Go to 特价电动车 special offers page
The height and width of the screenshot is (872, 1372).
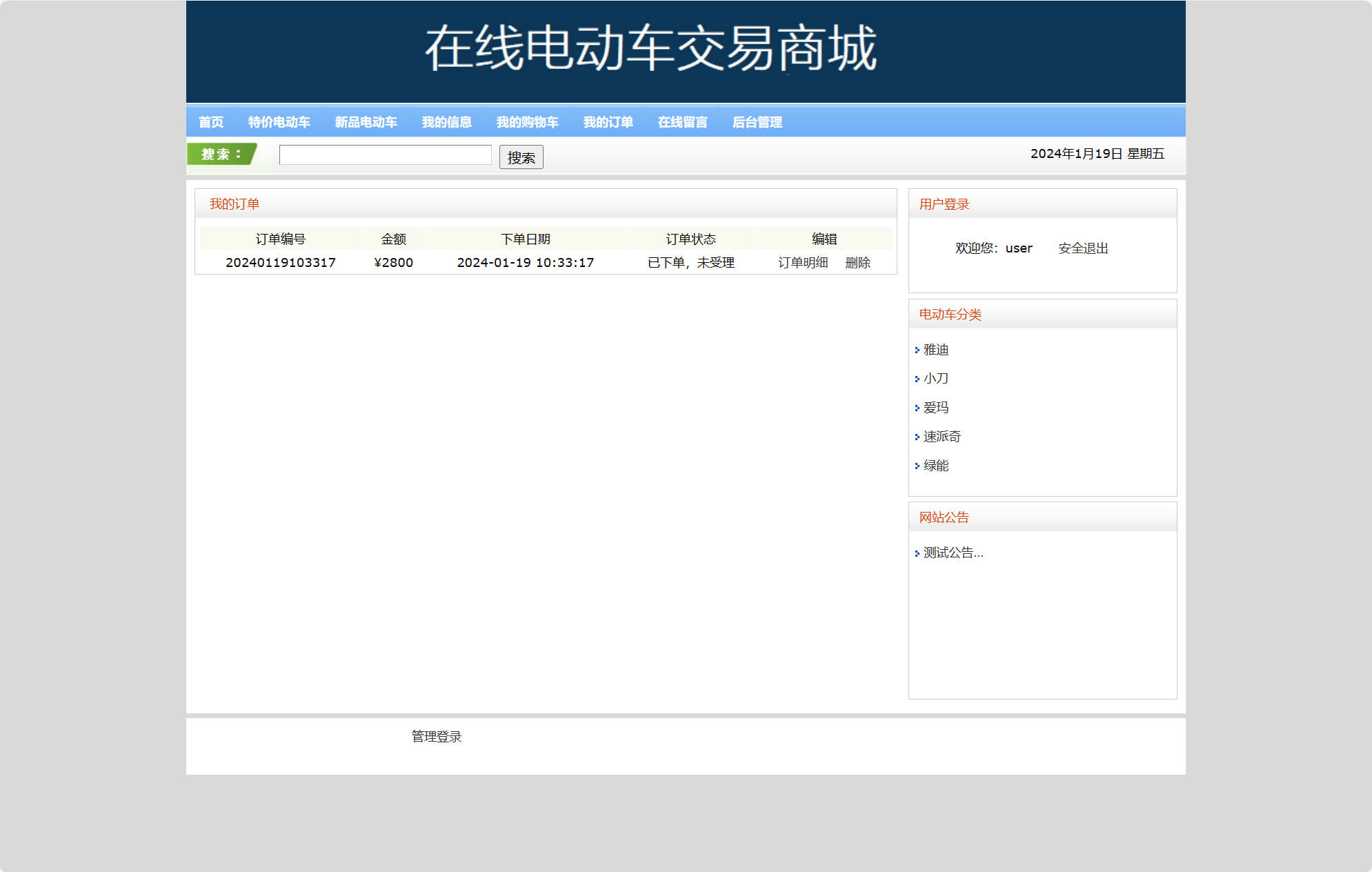[x=279, y=122]
